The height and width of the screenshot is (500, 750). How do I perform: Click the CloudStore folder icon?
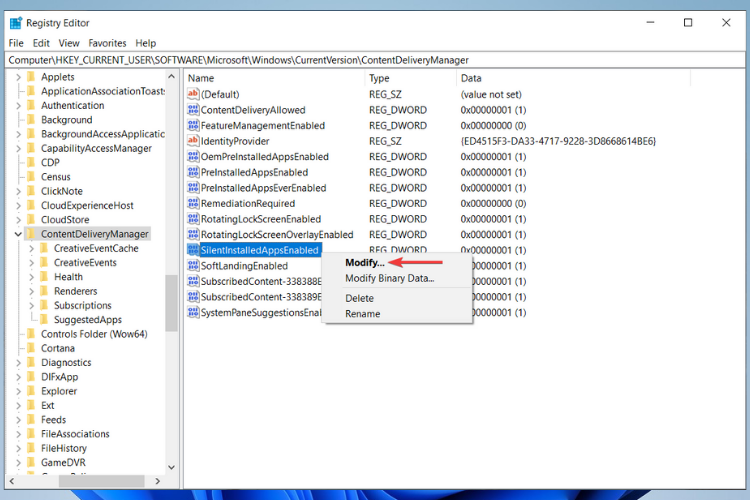(32, 220)
